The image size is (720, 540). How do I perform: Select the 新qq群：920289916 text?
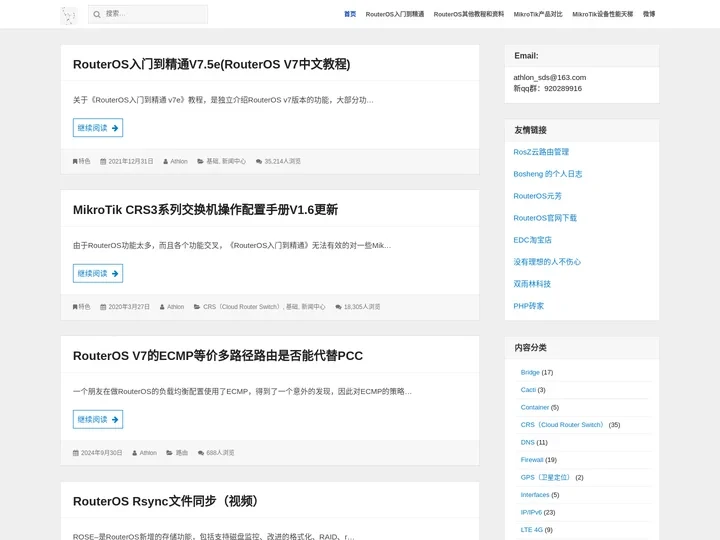click(x=547, y=89)
